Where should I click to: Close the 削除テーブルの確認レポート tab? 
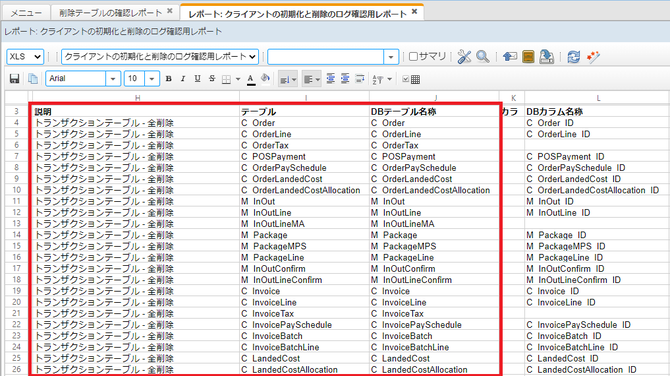click(170, 12)
